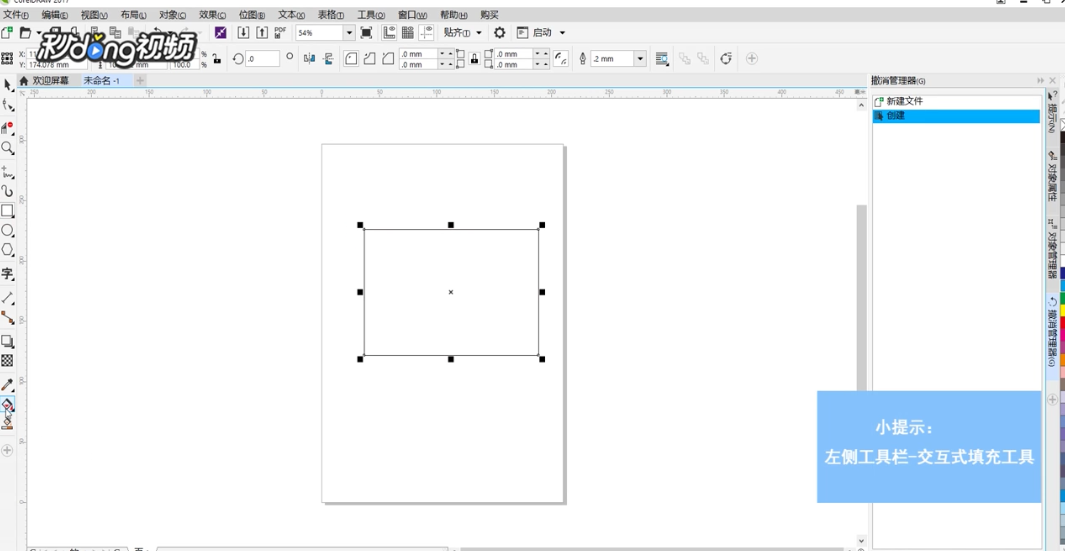Collapse the docker with double-arrow

(x=1041, y=81)
